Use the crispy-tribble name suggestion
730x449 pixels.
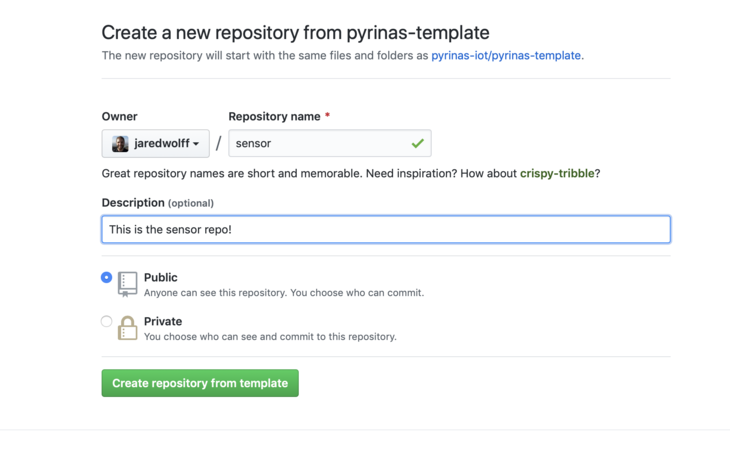pyautogui.click(x=556, y=173)
